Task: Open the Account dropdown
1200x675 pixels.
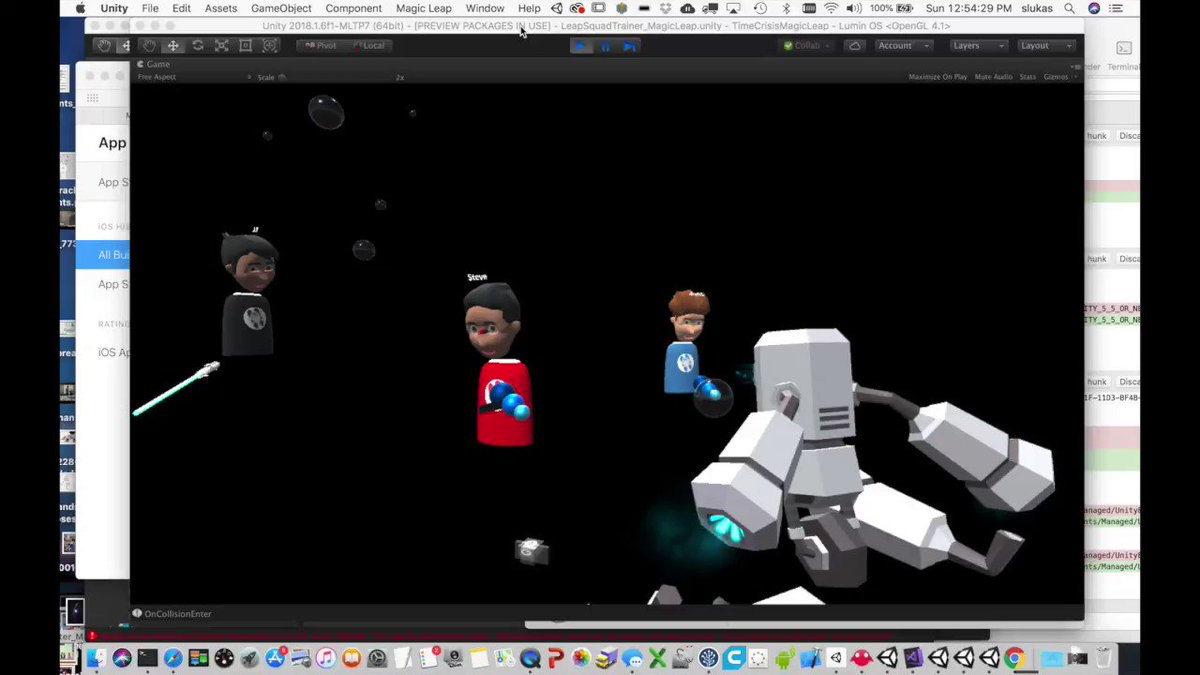Action: (x=903, y=46)
